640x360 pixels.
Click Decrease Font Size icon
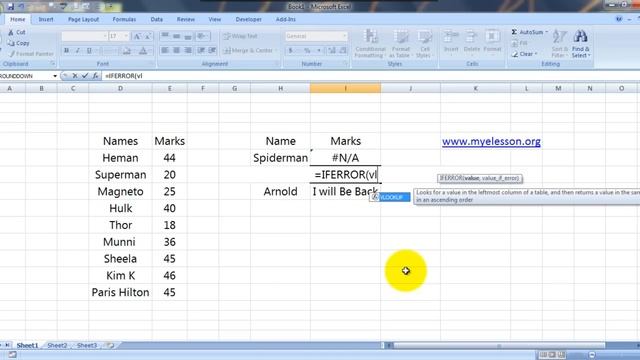[x=148, y=36]
